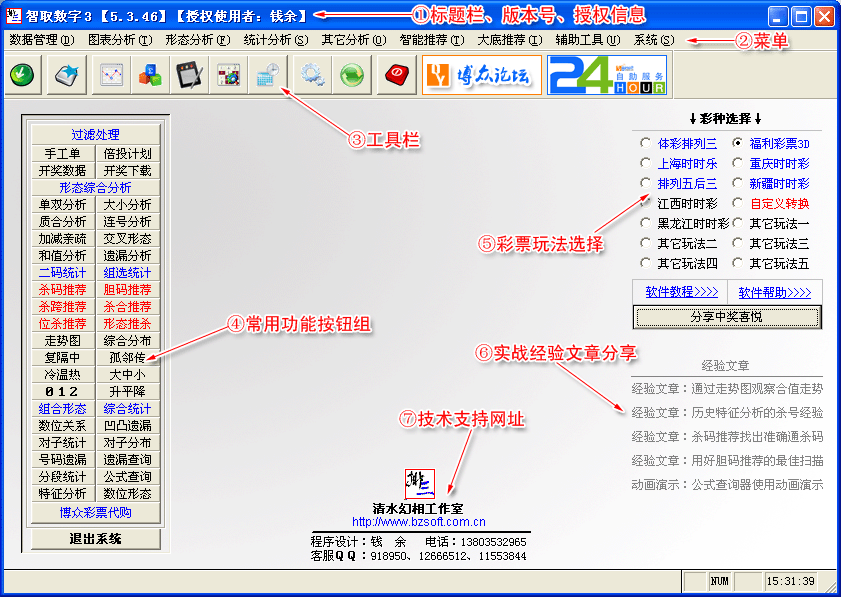Screen dimensions: 841x597
Task: Select the 福利彩票3D radio option
Action: (771, 143)
